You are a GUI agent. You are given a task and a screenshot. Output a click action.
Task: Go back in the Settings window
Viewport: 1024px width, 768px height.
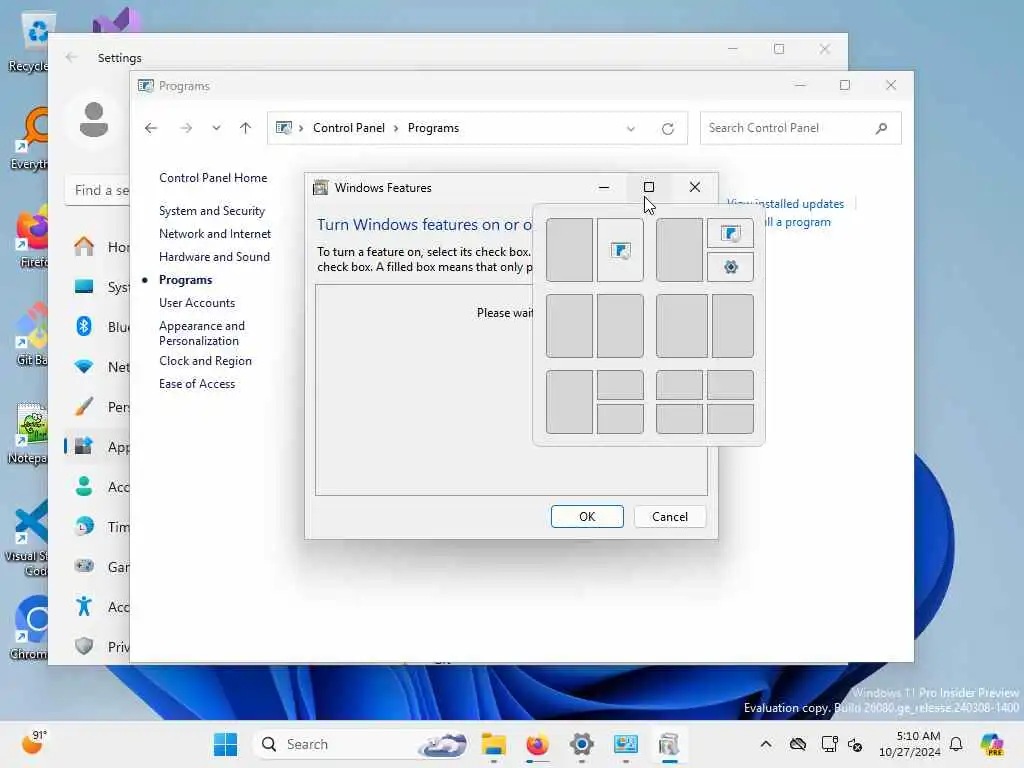click(x=71, y=57)
